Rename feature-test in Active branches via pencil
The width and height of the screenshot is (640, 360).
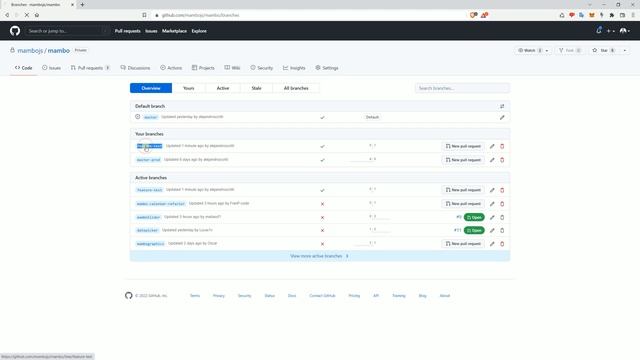point(492,190)
